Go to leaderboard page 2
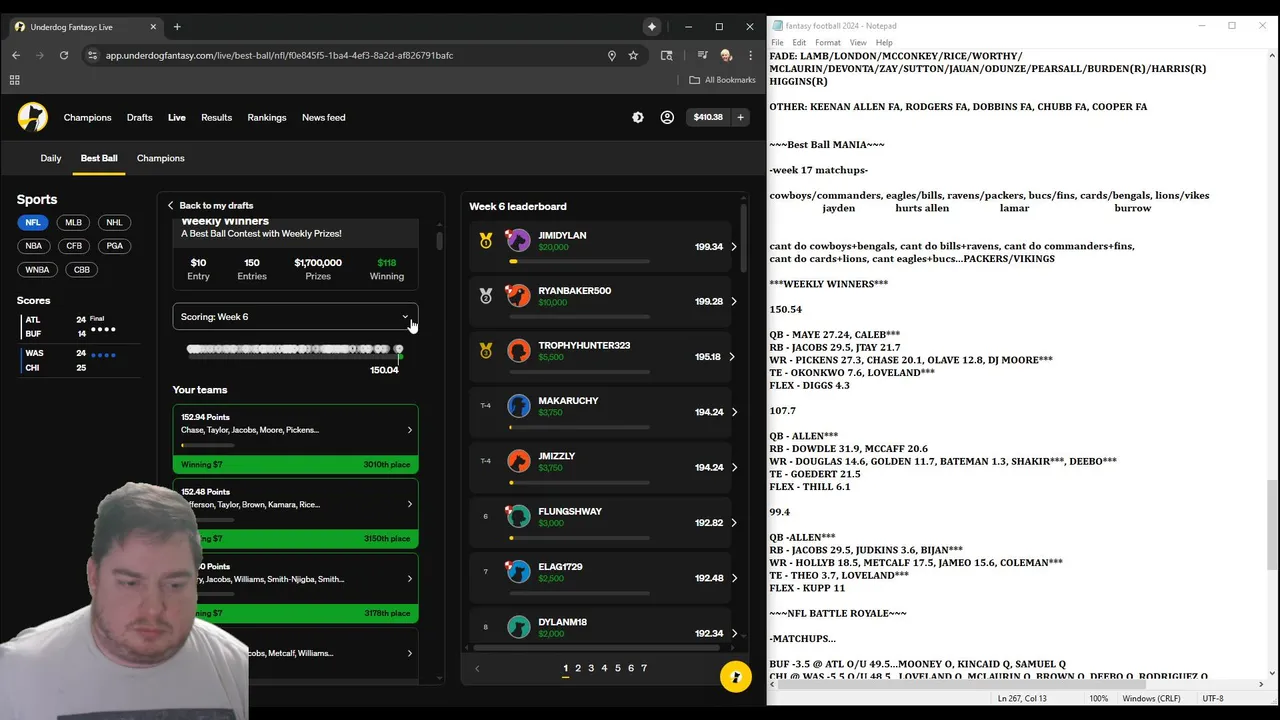Image resolution: width=1280 pixels, height=720 pixels. (578, 668)
